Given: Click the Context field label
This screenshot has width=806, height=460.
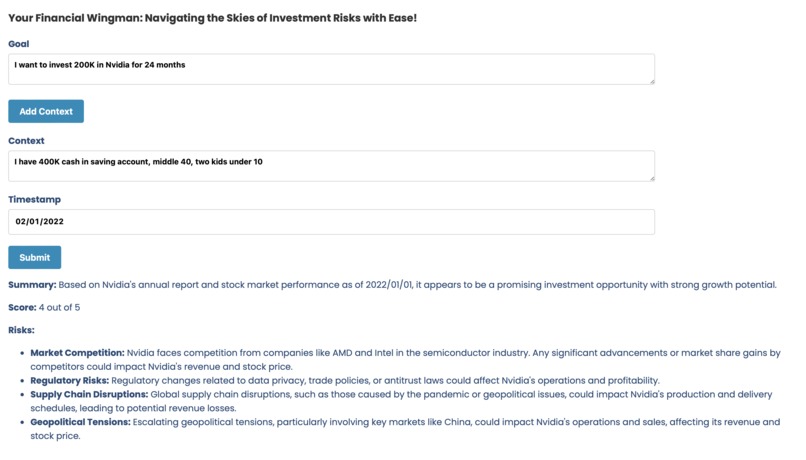Looking at the screenshot, I should [x=26, y=141].
